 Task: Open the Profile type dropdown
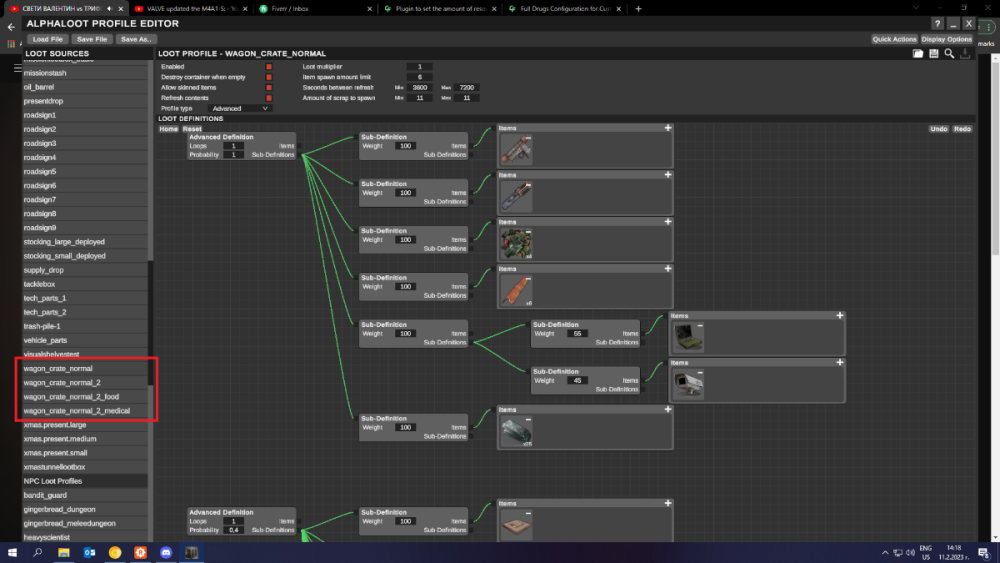coord(239,108)
